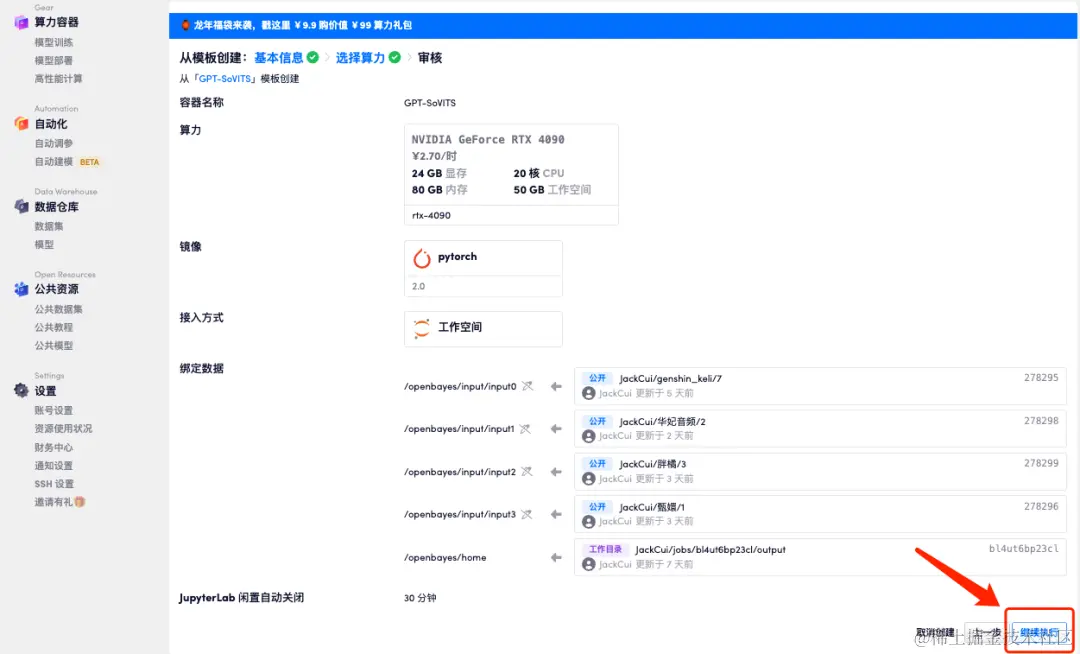Open the JackCui/华妃音频/2 dataset link
This screenshot has height=654, width=1080.
663,421
